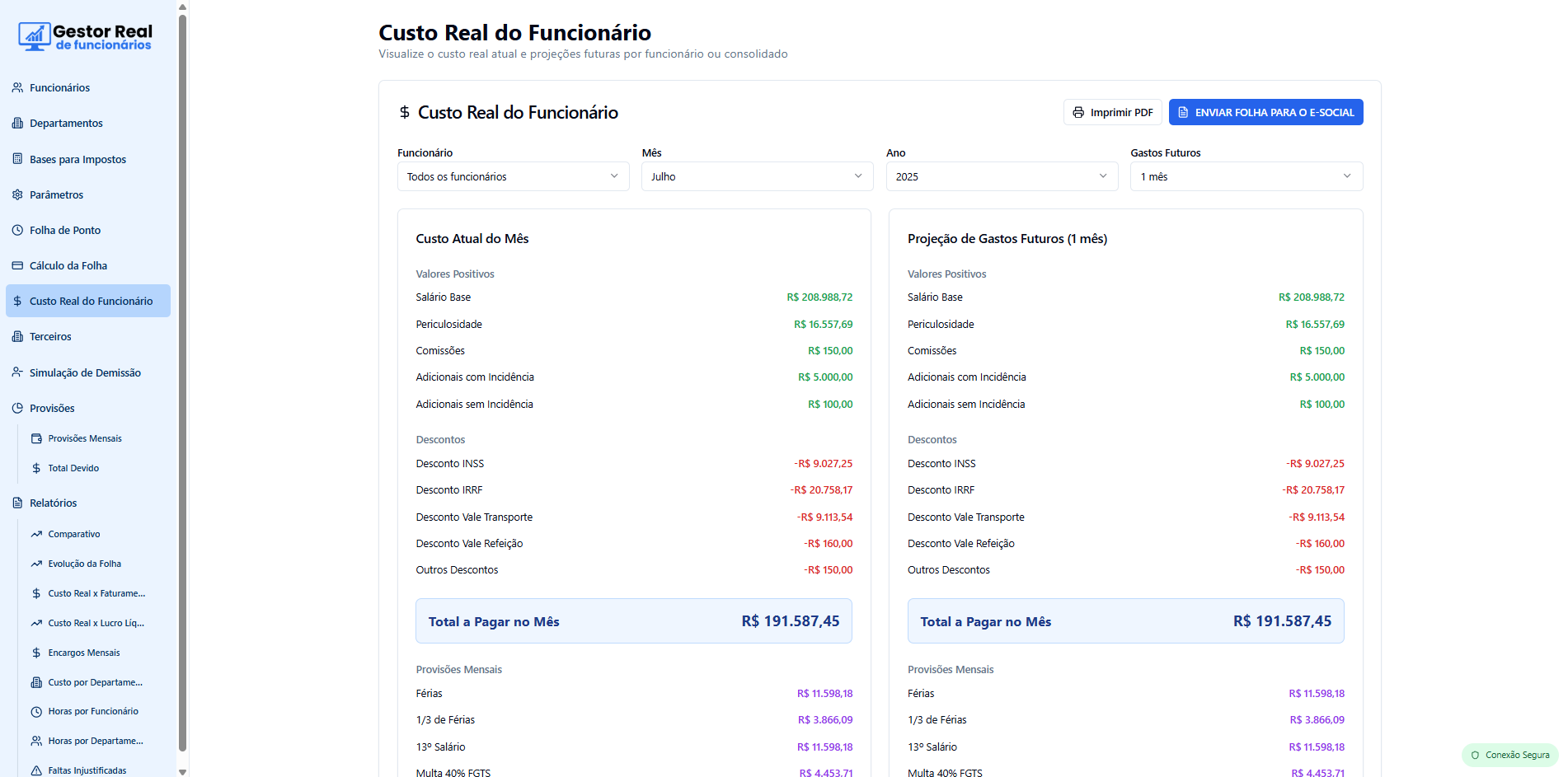Image resolution: width=1568 pixels, height=777 pixels.
Task: Open the Mês dropdown showing Julho
Action: (757, 176)
